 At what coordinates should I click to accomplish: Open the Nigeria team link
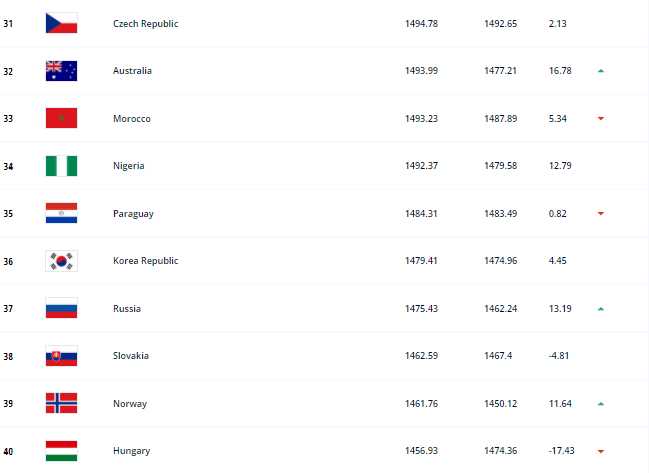click(x=129, y=166)
